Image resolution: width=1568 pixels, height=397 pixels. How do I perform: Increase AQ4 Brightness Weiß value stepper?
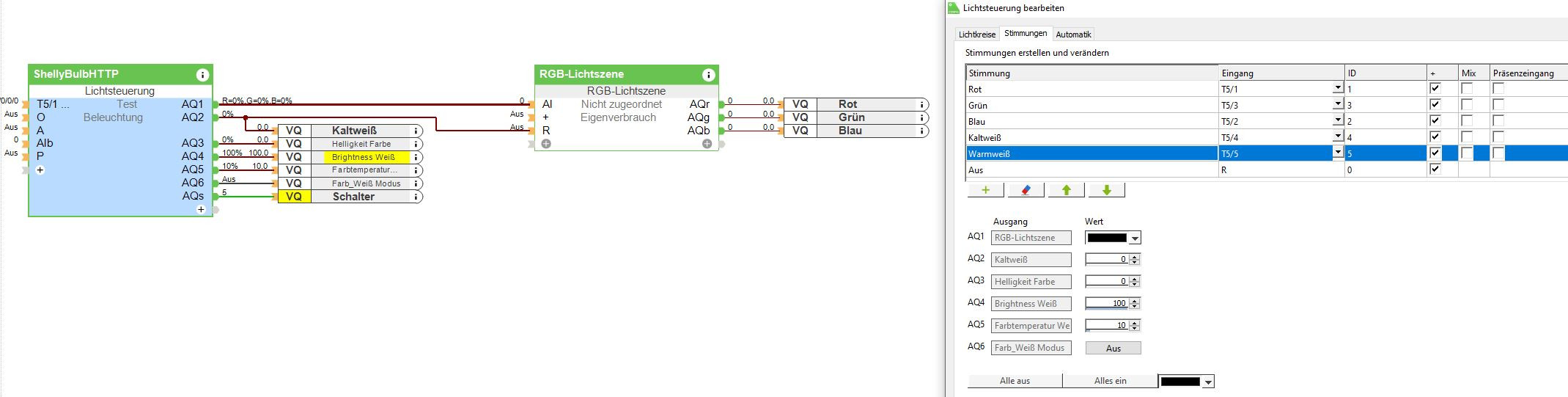(1135, 301)
